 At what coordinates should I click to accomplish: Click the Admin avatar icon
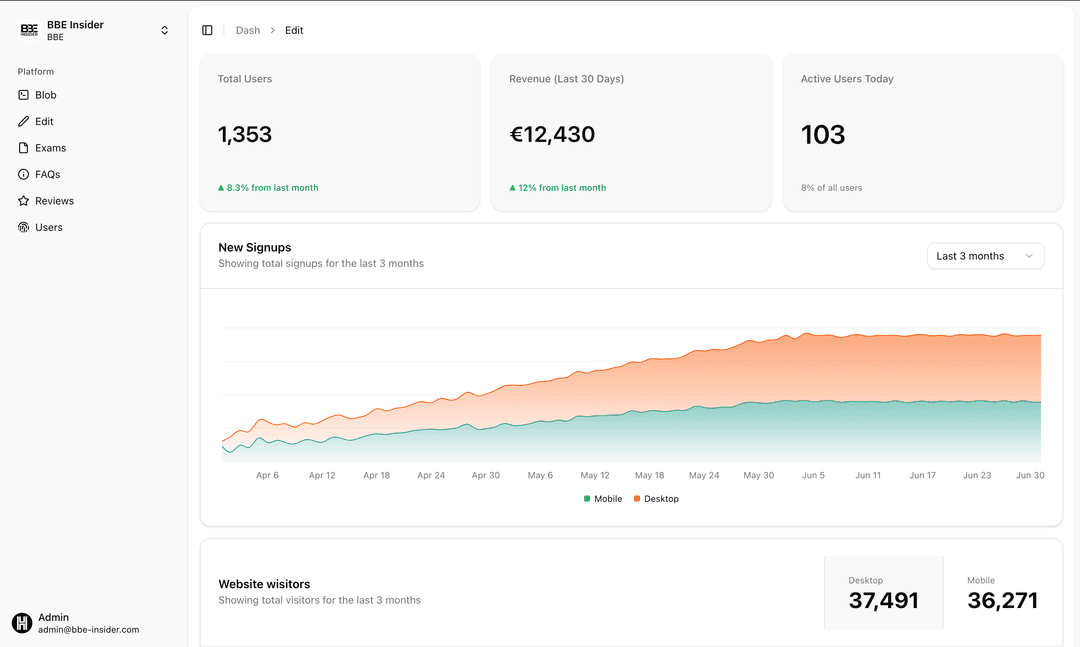click(x=22, y=623)
